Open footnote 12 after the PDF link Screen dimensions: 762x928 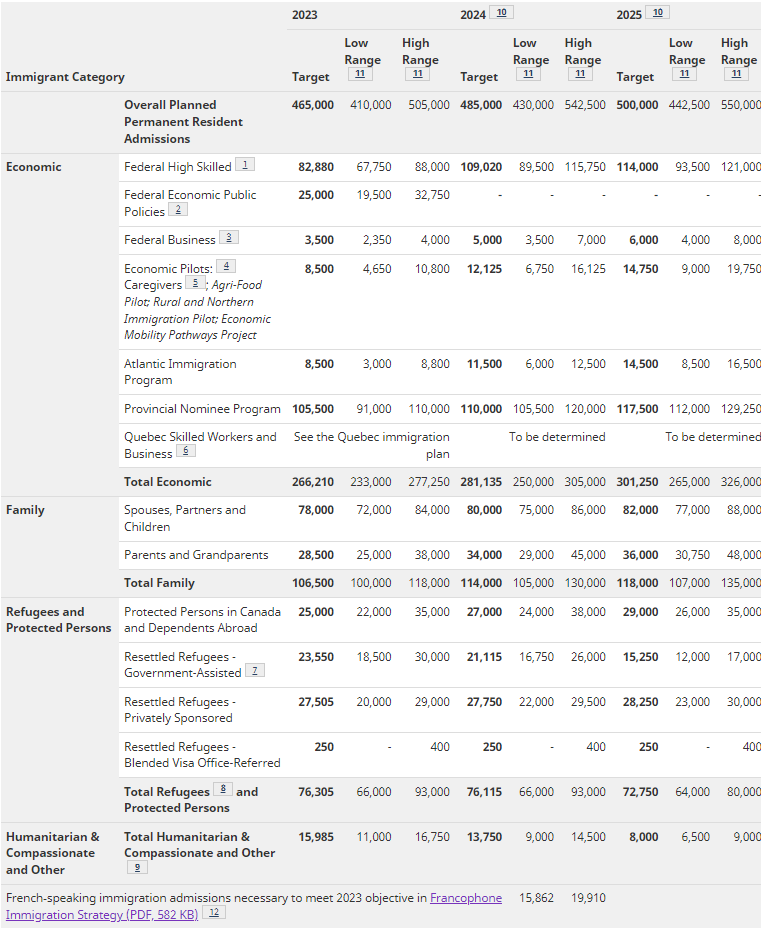point(214,913)
